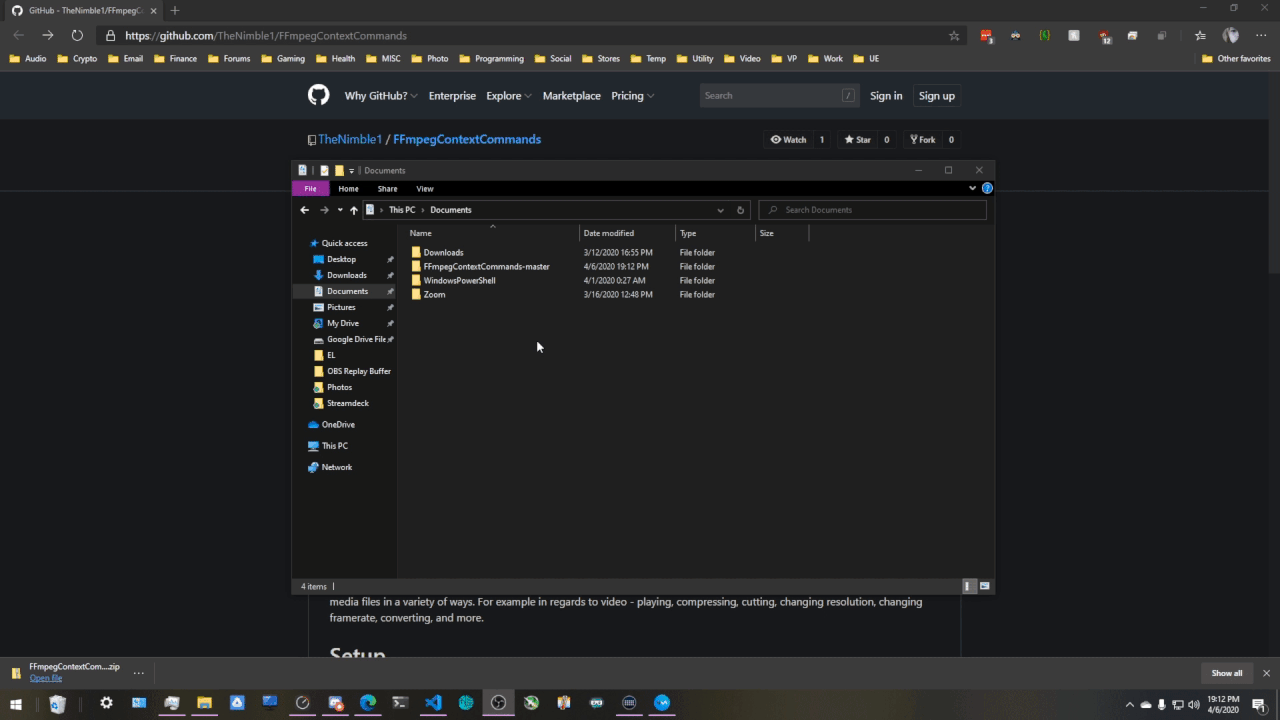Open the Share ribbon tab

point(387,188)
